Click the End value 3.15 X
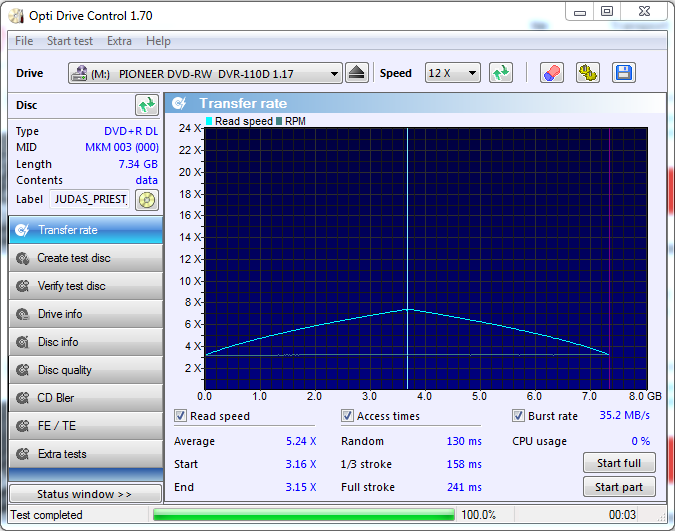 [x=301, y=487]
